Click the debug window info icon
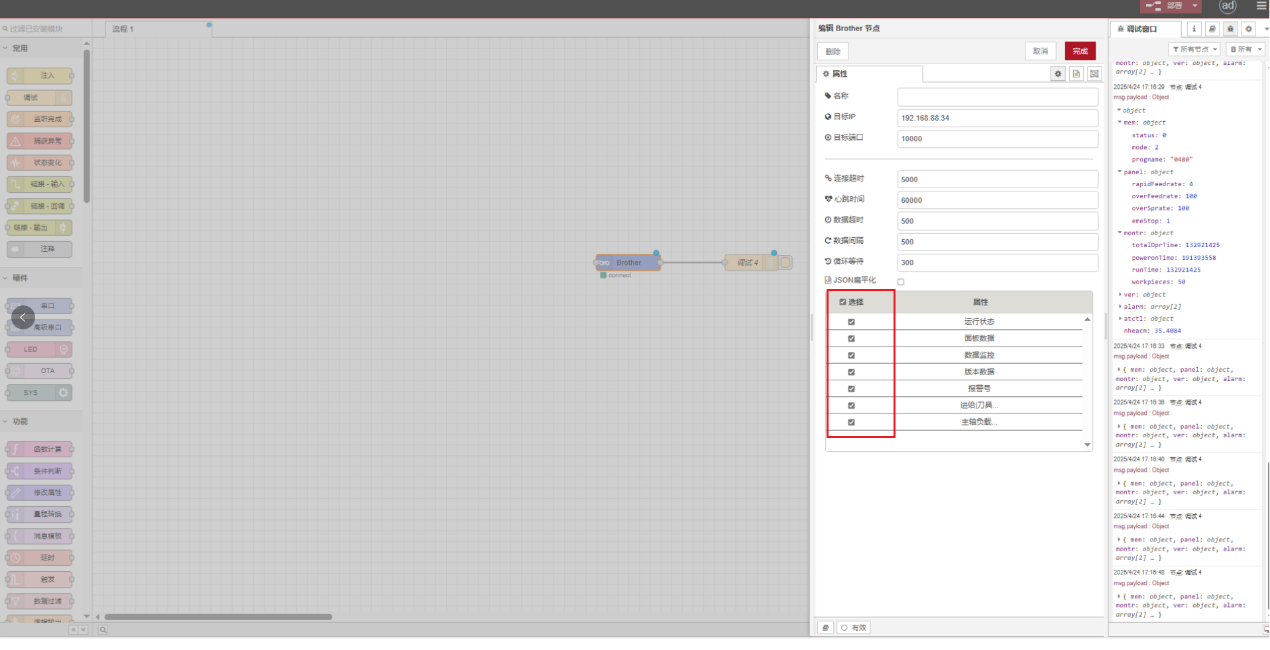 [1194, 29]
